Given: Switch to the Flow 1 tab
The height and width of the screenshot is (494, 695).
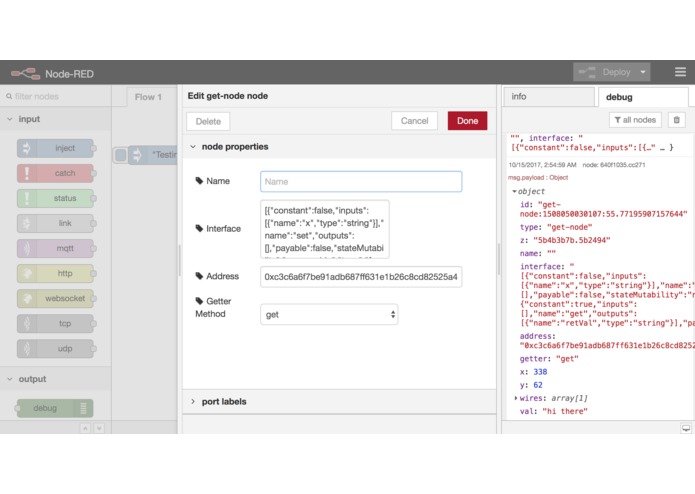Looking at the screenshot, I should click(x=148, y=97).
